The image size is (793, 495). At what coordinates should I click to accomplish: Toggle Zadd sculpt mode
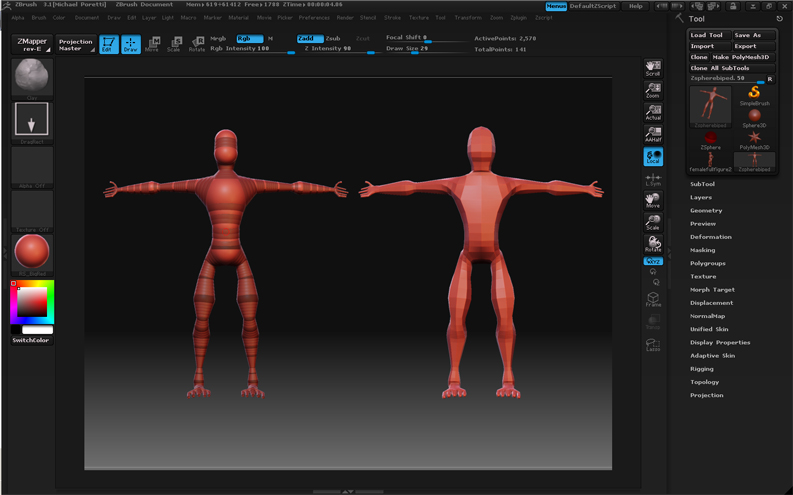point(310,38)
